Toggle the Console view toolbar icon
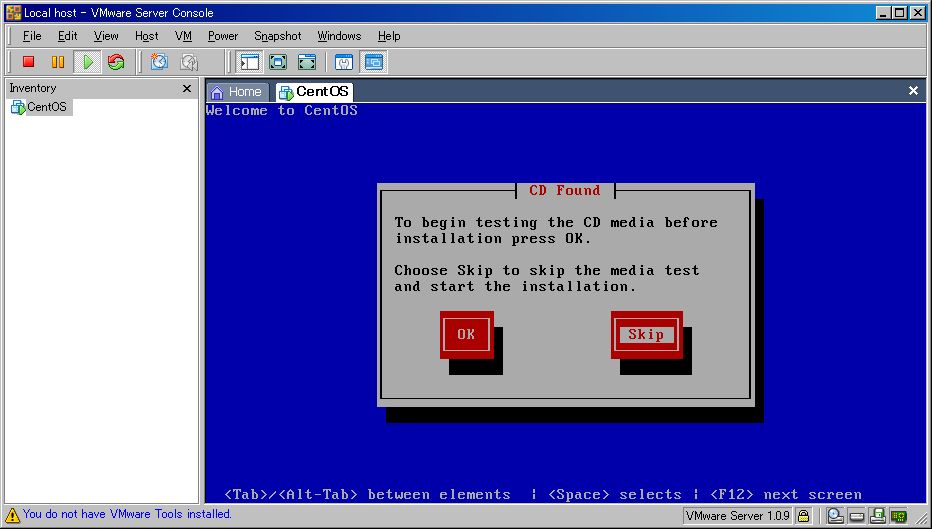 coord(374,62)
